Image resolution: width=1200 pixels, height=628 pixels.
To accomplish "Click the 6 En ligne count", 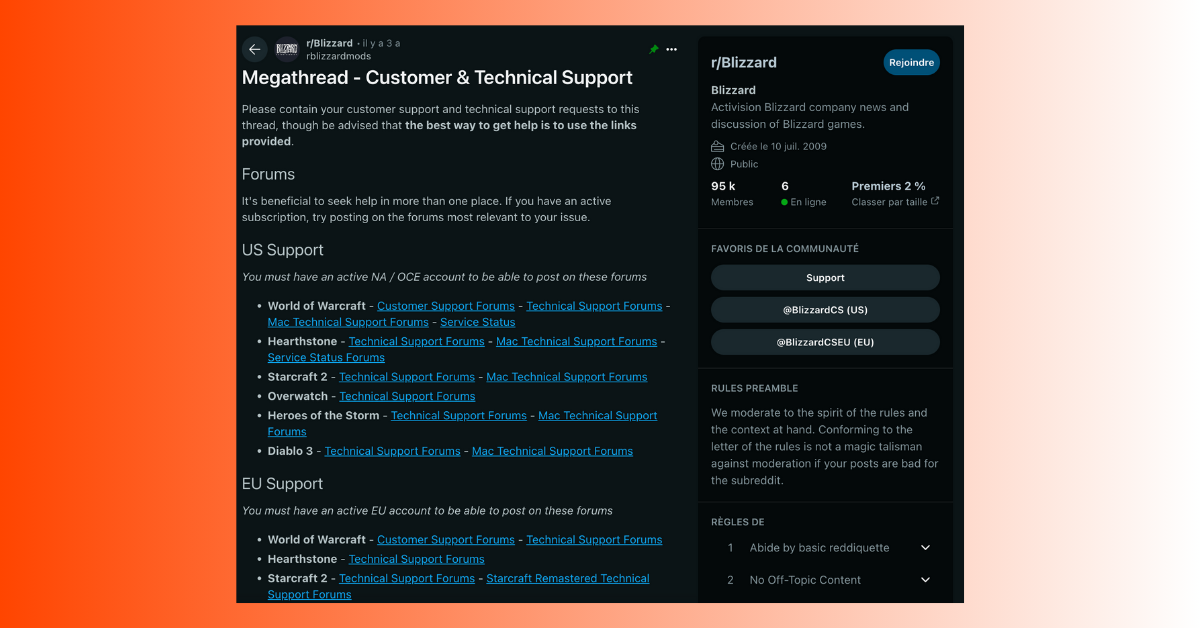I will click(804, 193).
